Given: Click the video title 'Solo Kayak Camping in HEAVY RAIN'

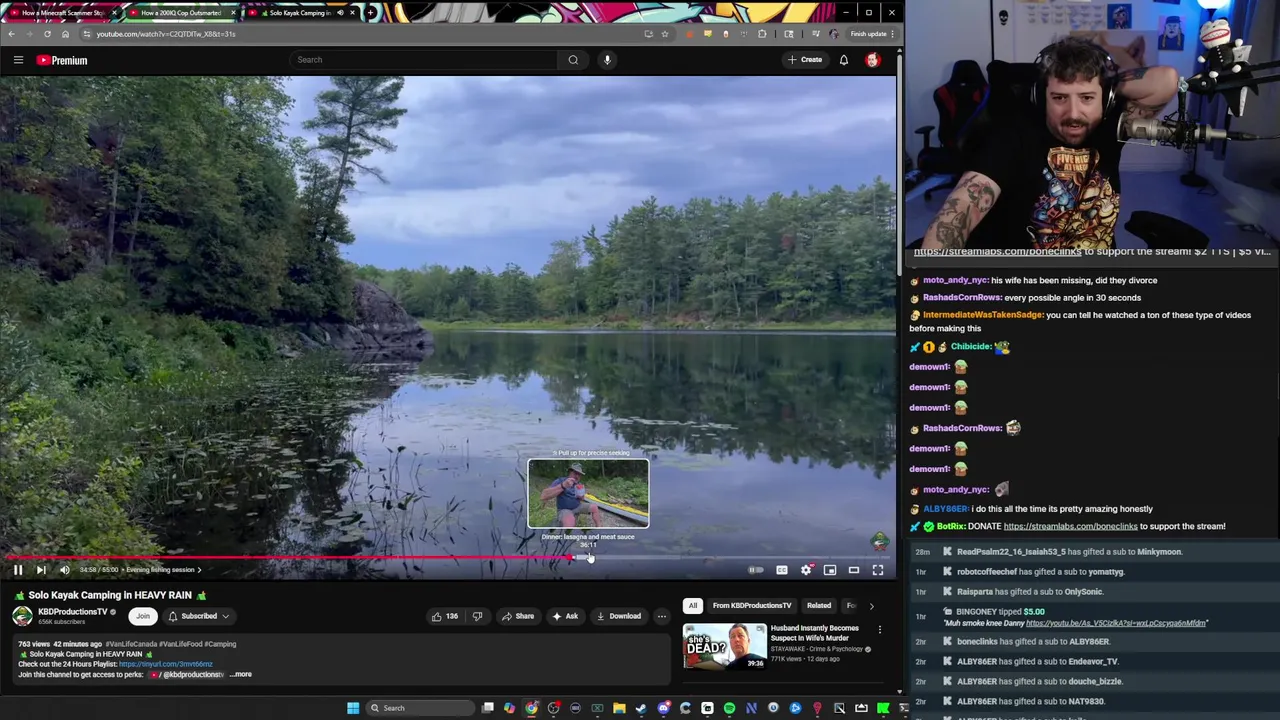Looking at the screenshot, I should pyautogui.click(x=110, y=595).
